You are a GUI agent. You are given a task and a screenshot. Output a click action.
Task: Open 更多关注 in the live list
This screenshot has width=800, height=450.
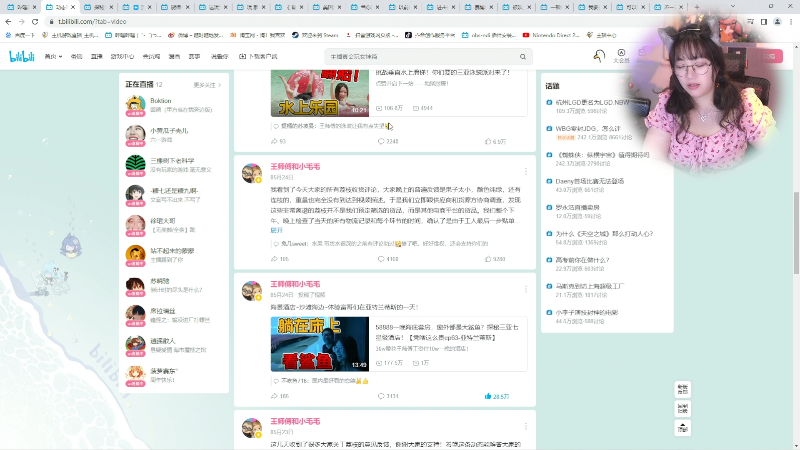coord(207,85)
